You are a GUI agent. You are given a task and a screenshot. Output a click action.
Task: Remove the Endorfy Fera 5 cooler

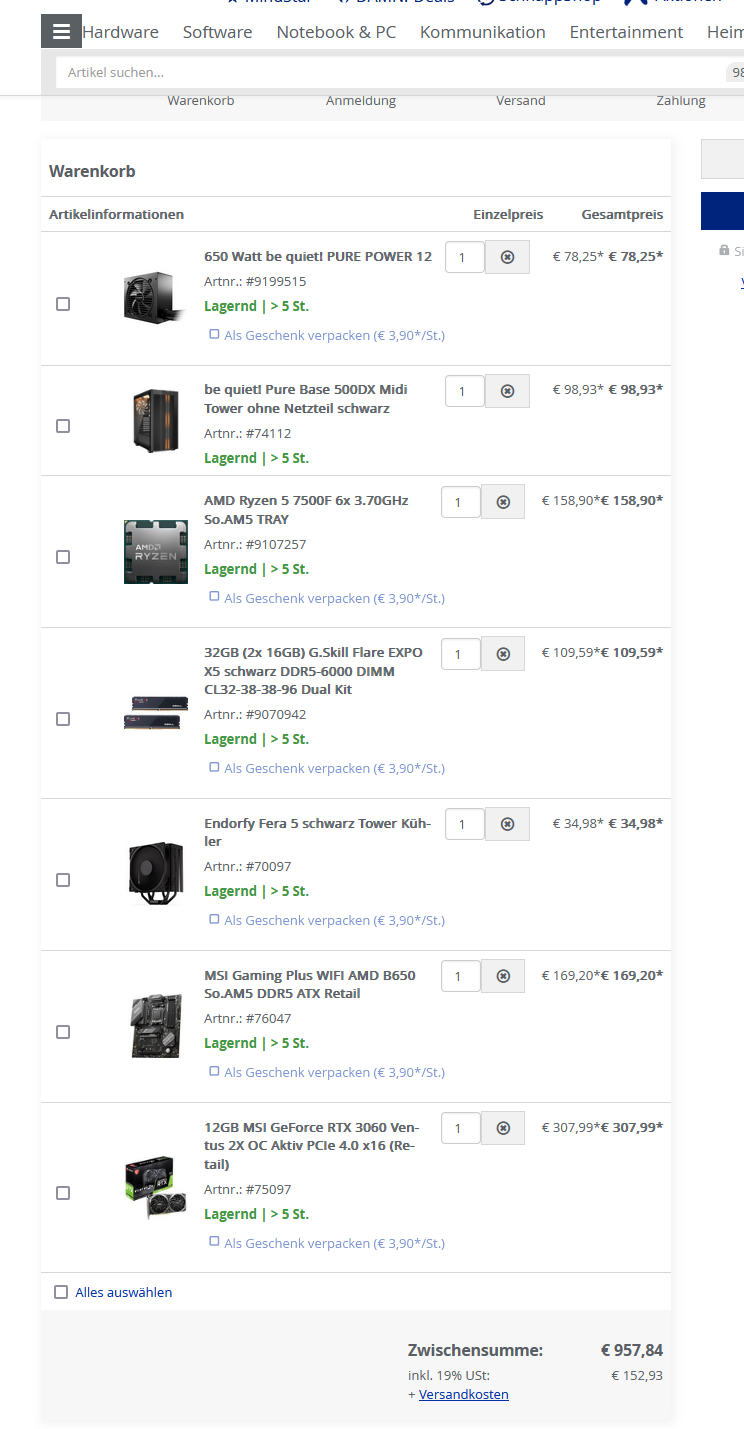[507, 825]
